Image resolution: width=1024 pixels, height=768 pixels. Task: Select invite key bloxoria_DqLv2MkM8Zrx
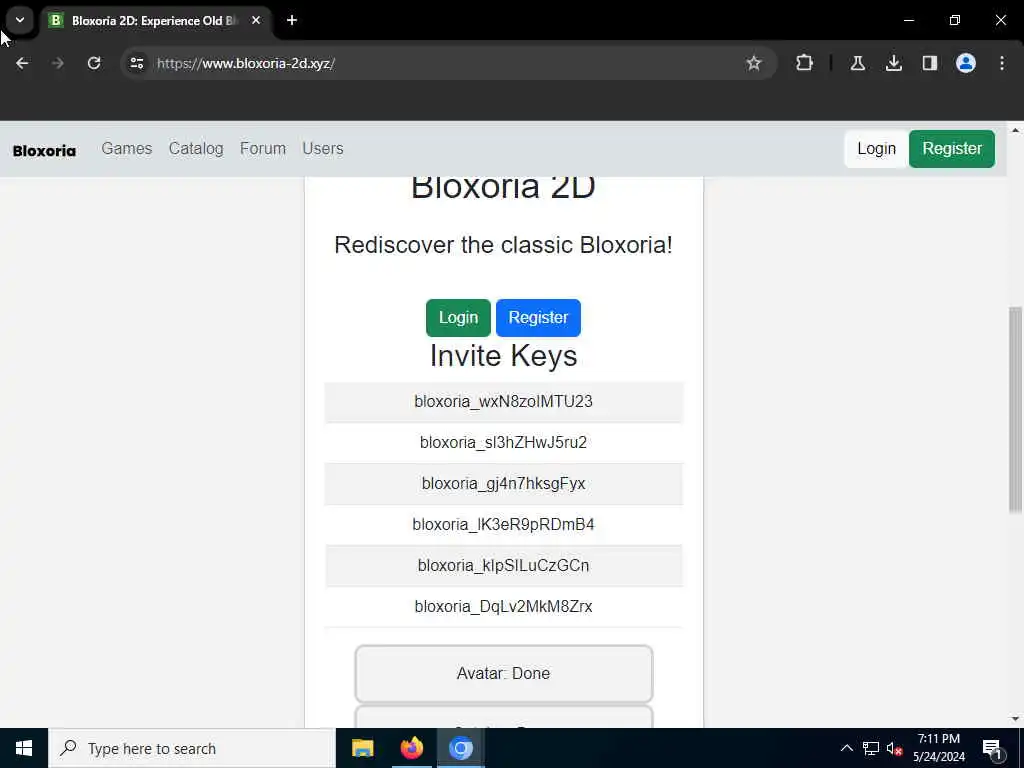(504, 607)
